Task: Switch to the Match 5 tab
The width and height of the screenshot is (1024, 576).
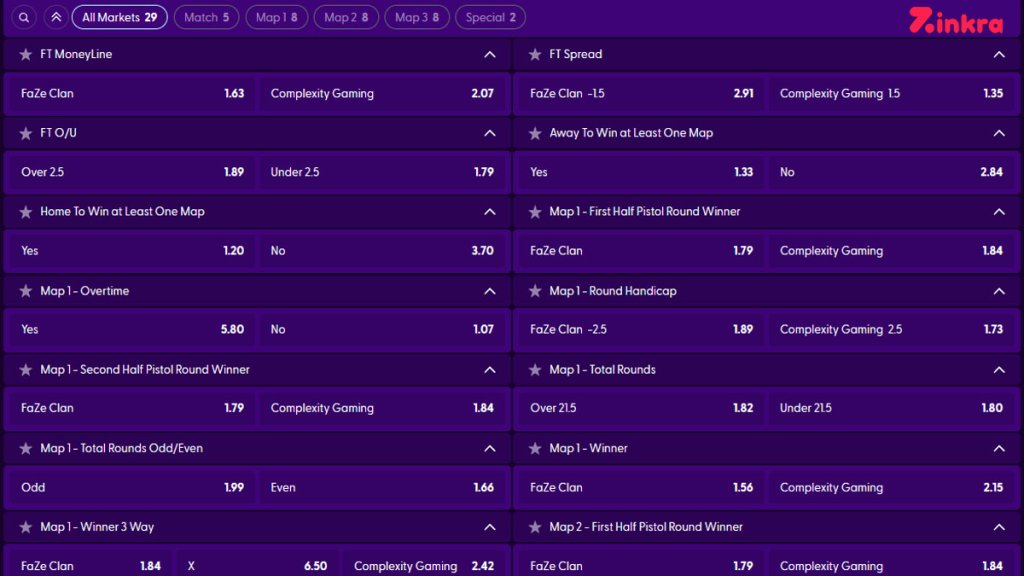Action: point(206,18)
